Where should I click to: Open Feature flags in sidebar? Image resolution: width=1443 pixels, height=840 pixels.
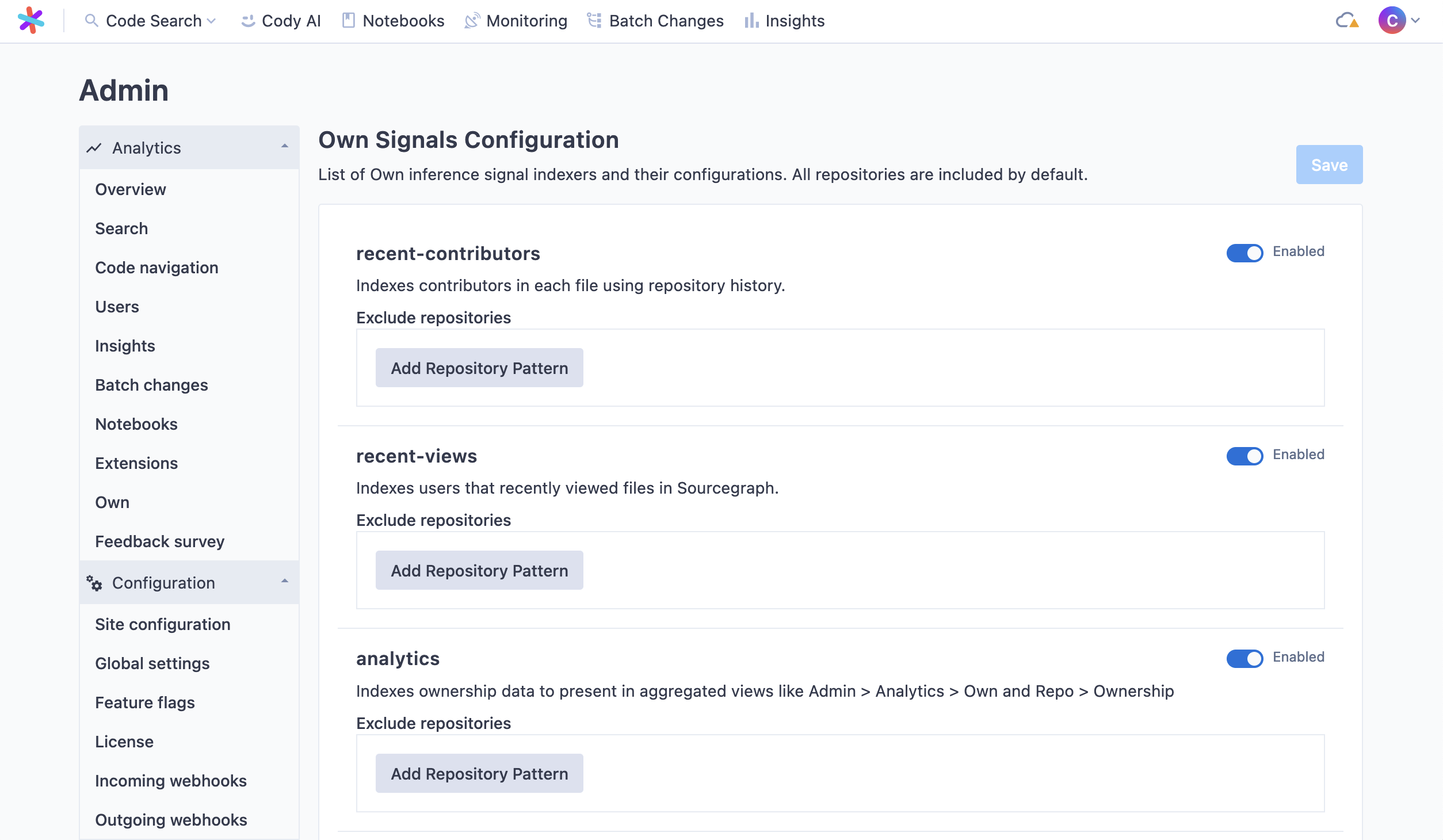click(189, 702)
